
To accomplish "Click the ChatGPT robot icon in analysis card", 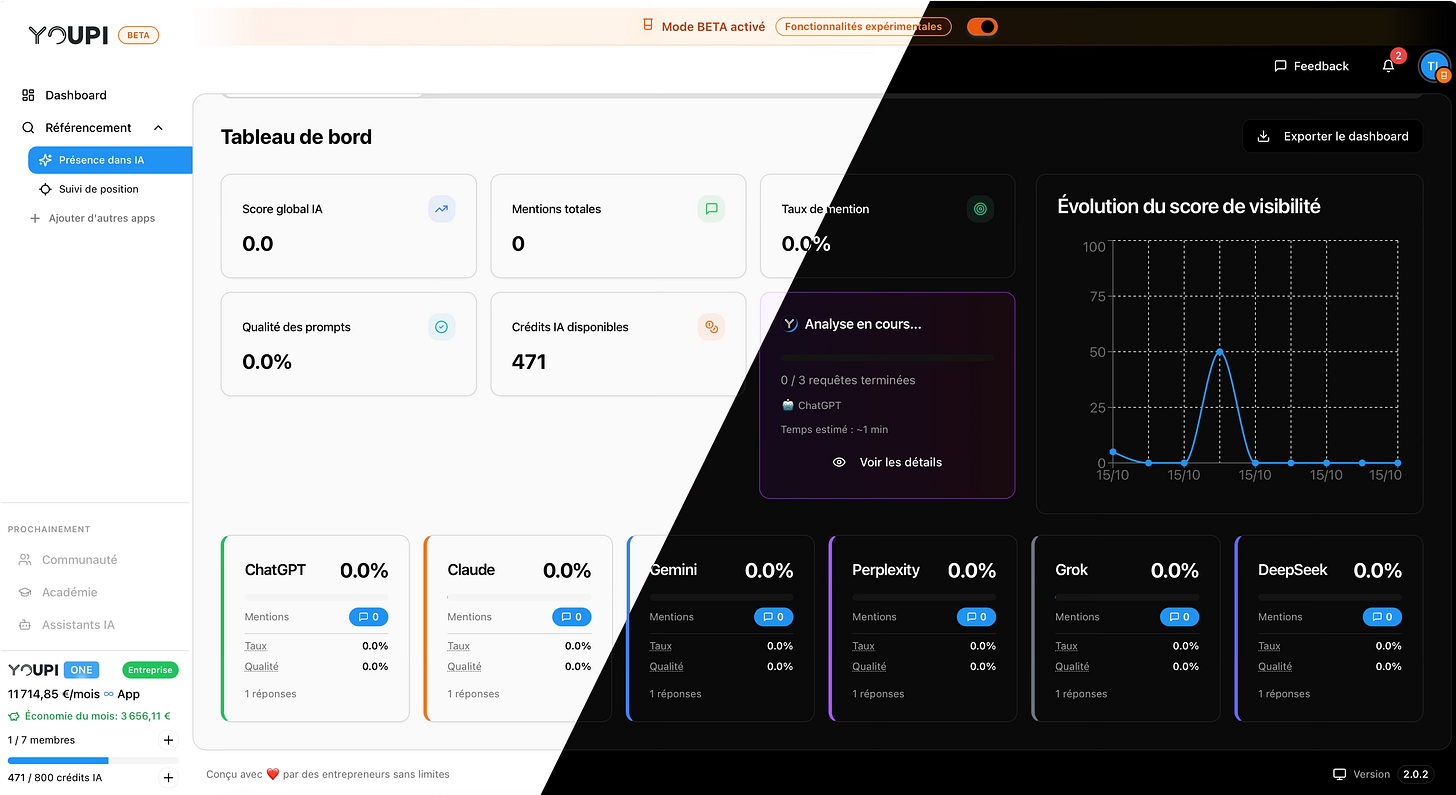I will tap(788, 405).
